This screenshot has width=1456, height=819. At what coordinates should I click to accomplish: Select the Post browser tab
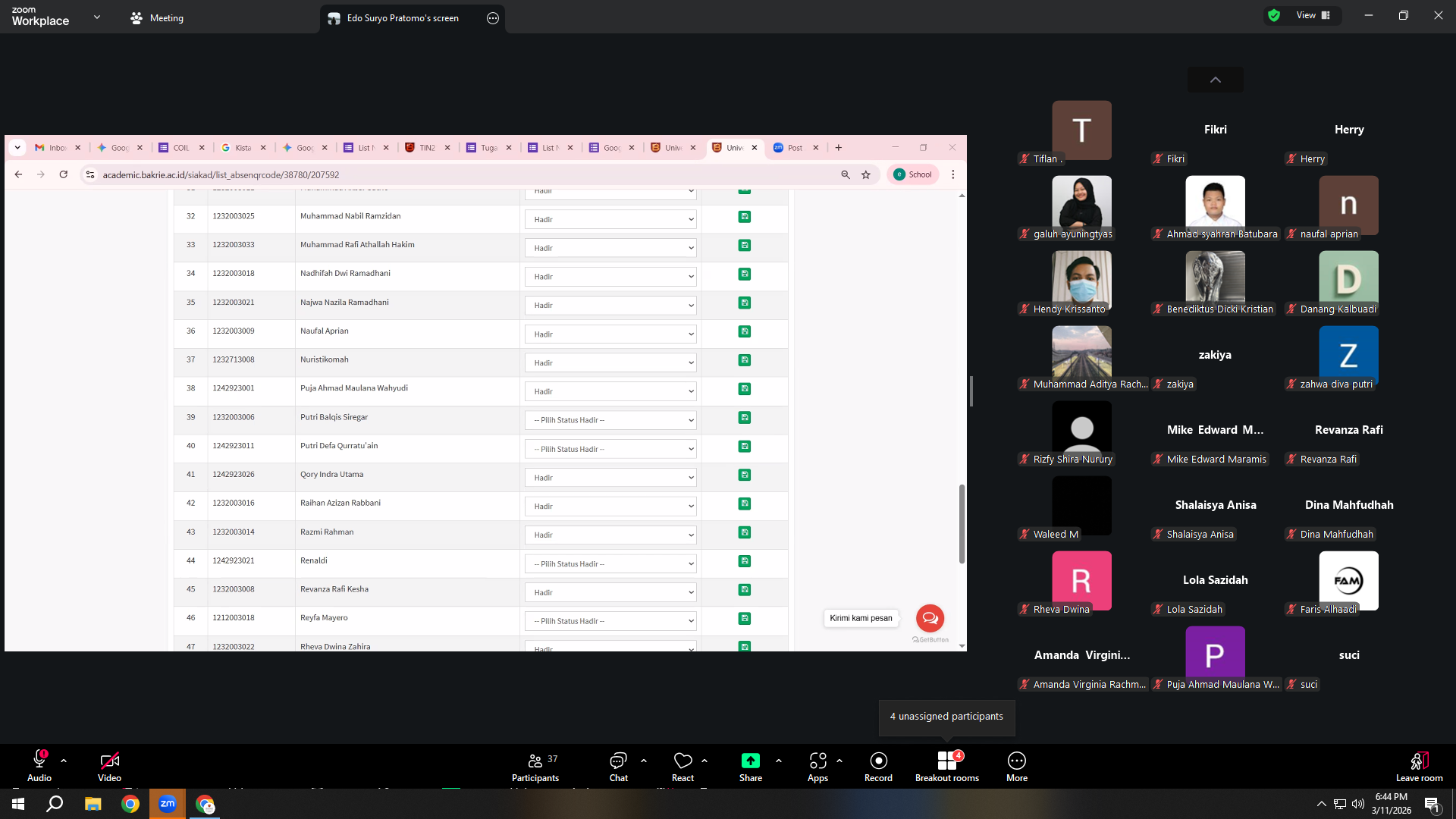click(x=795, y=148)
